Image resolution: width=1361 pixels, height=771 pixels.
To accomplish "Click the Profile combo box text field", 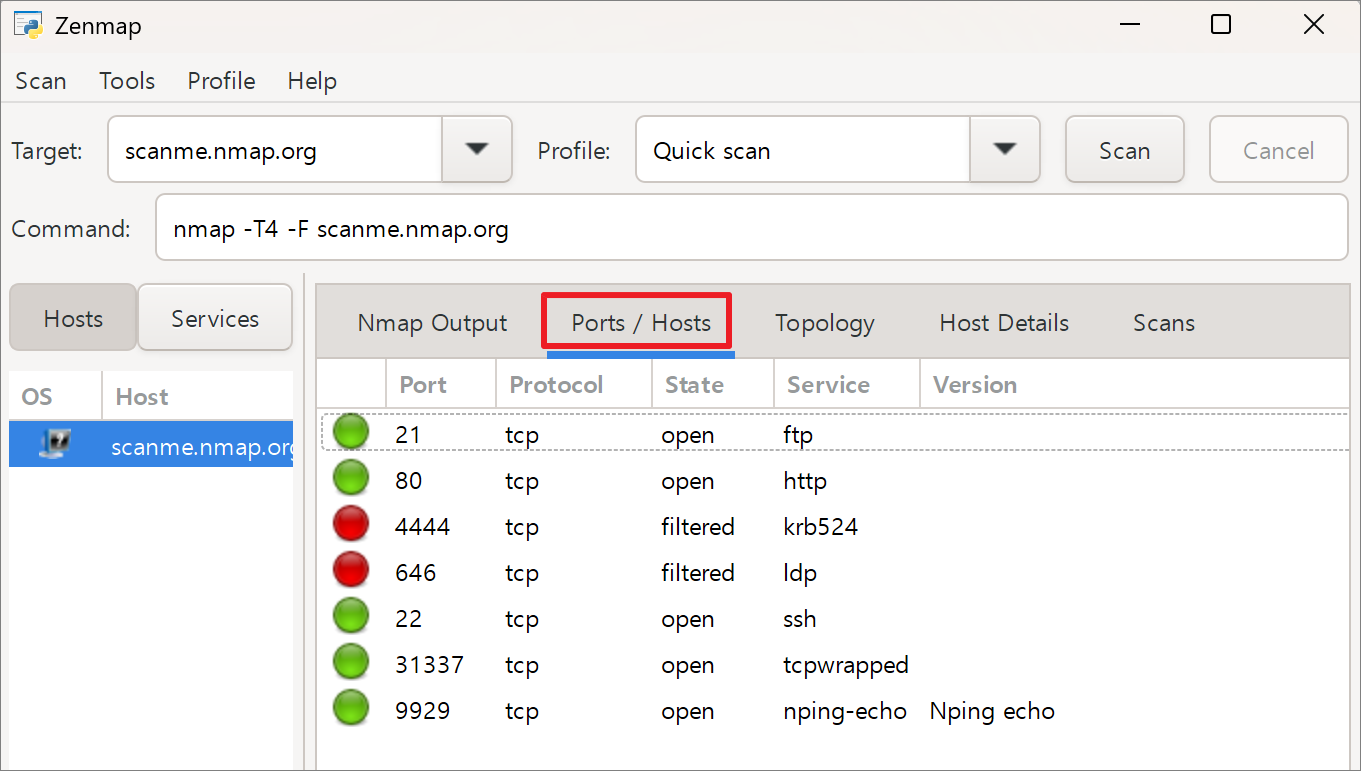I will click(x=803, y=150).
